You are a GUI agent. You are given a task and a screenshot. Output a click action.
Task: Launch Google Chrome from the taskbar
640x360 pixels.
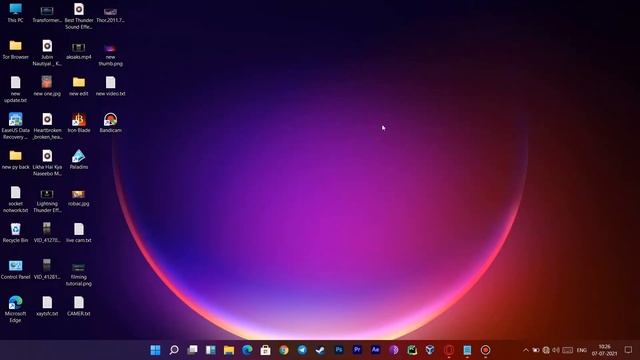[284, 350]
